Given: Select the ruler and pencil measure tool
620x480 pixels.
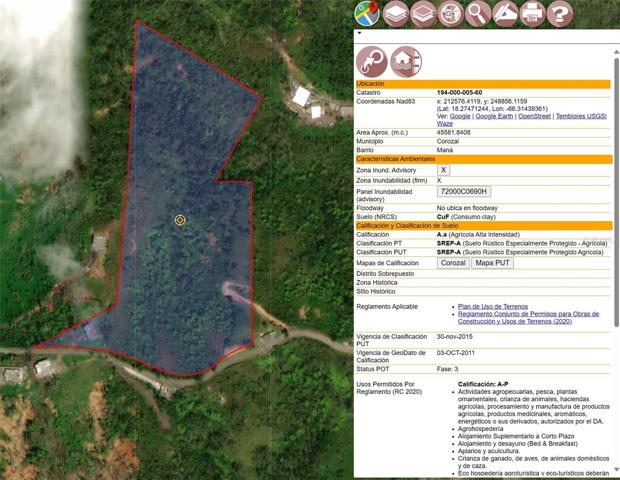Looking at the screenshot, I should click(x=505, y=14).
